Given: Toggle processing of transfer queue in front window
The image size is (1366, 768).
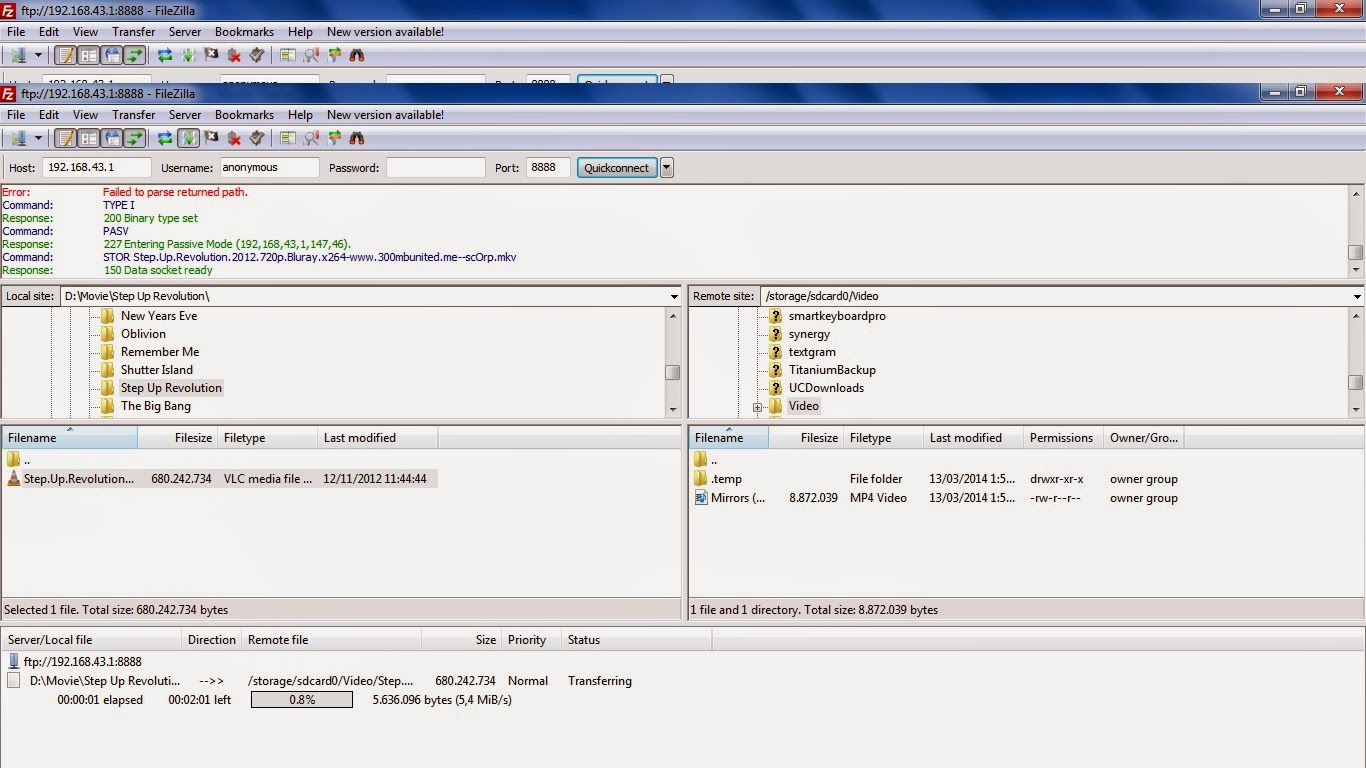Looking at the screenshot, I should [188, 138].
